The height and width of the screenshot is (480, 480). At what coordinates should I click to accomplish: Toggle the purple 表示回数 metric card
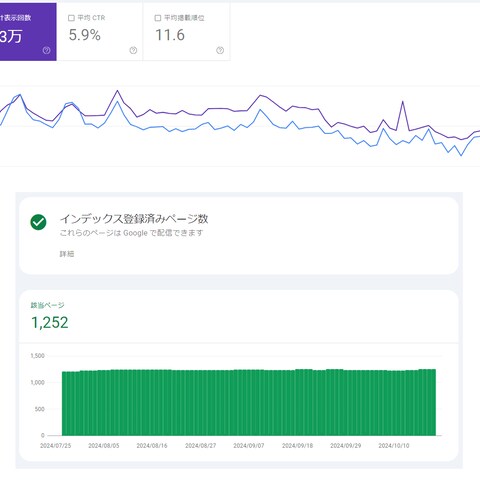pyautogui.click(x=28, y=32)
